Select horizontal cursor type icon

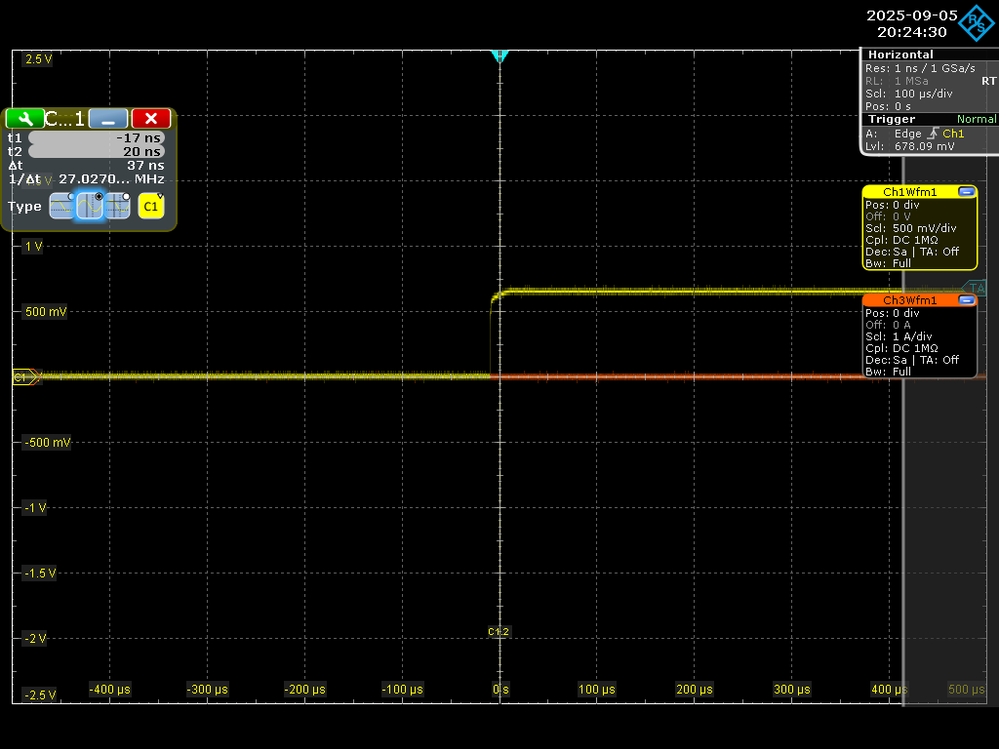62,206
